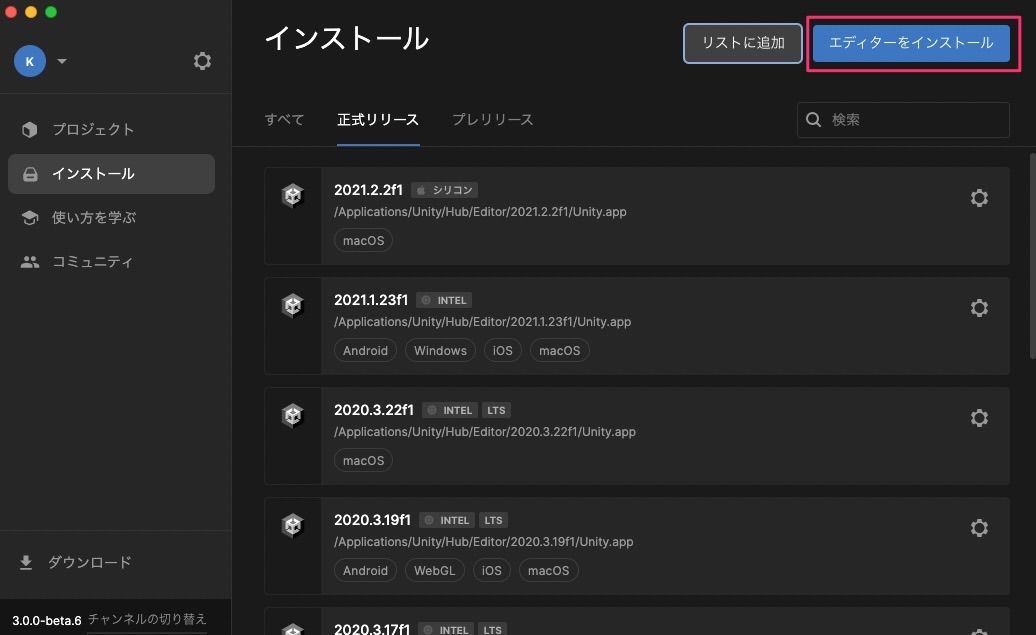Click the download arrow icon
Screen dimensions: 1036x635
click(26, 563)
